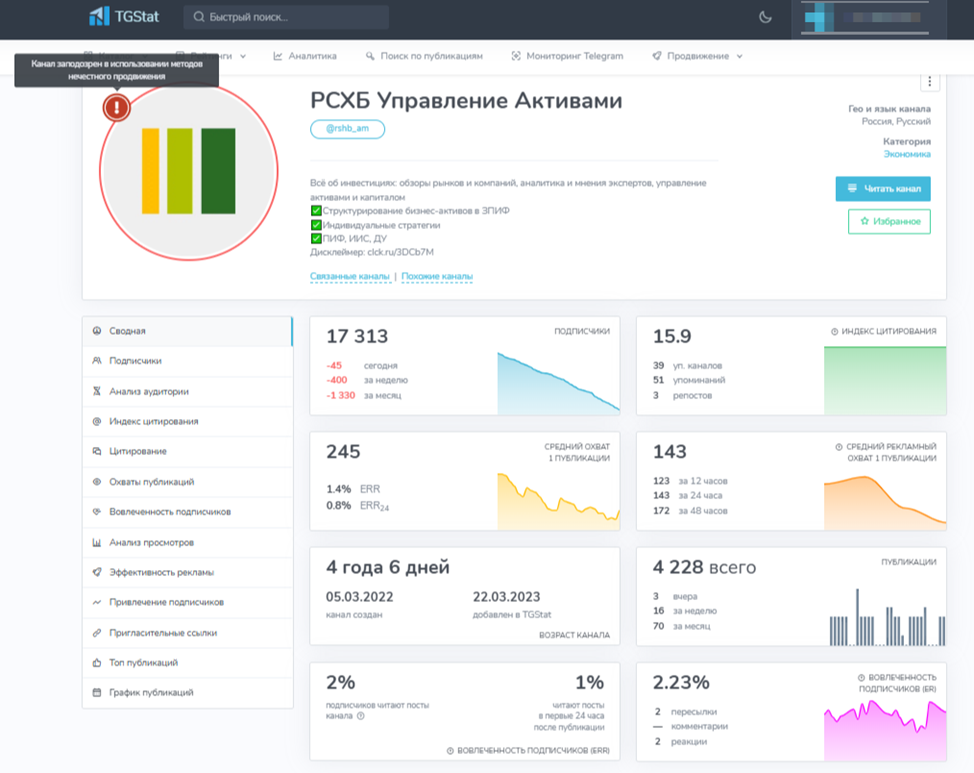Viewport: 974px width, 773px height.
Task: Click the График публикаций calendar icon
Action: (x=97, y=692)
